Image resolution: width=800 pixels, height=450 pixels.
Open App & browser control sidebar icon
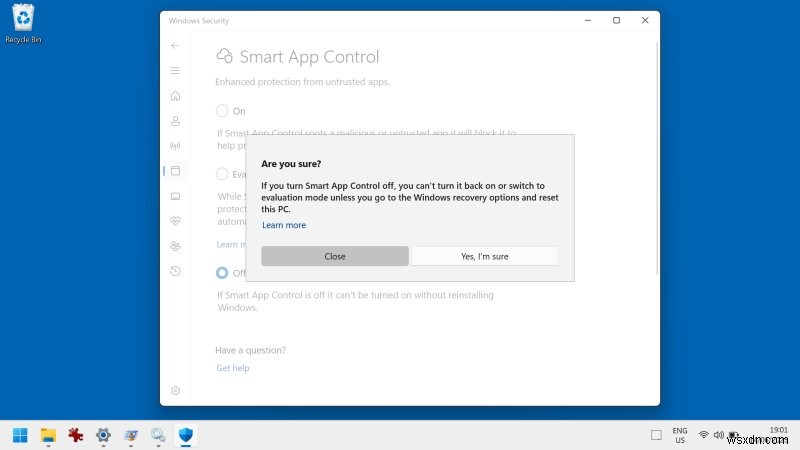(x=175, y=171)
